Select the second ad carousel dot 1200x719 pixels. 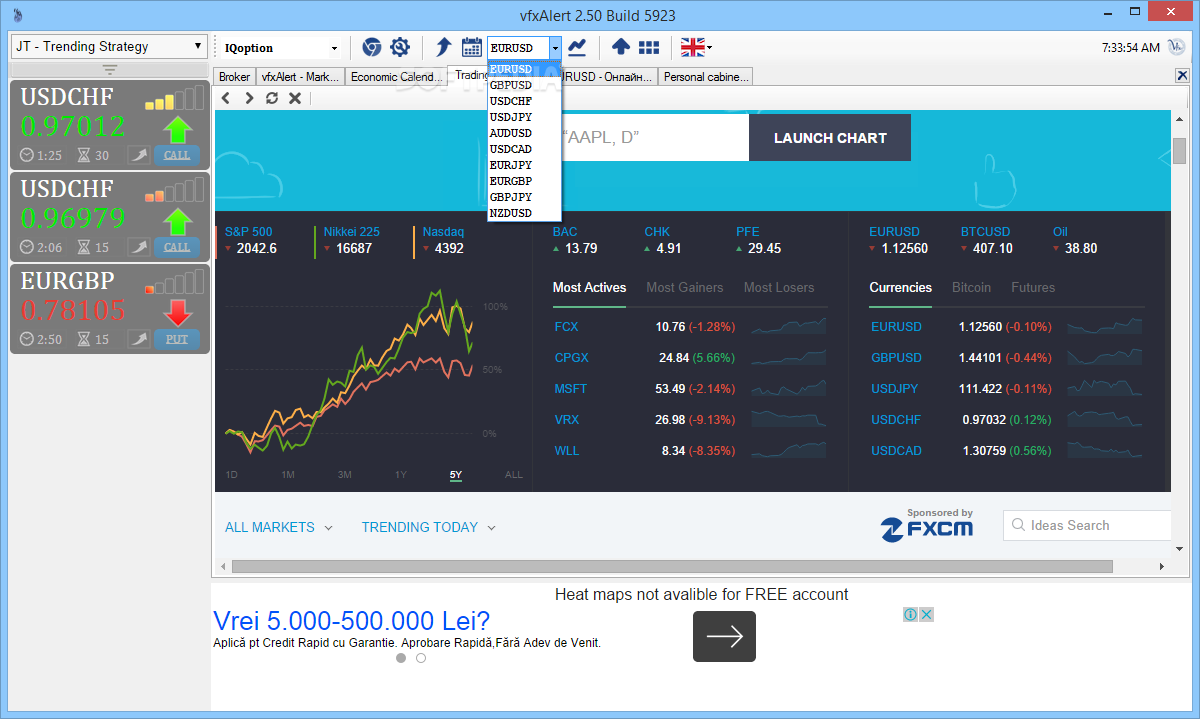(x=421, y=658)
